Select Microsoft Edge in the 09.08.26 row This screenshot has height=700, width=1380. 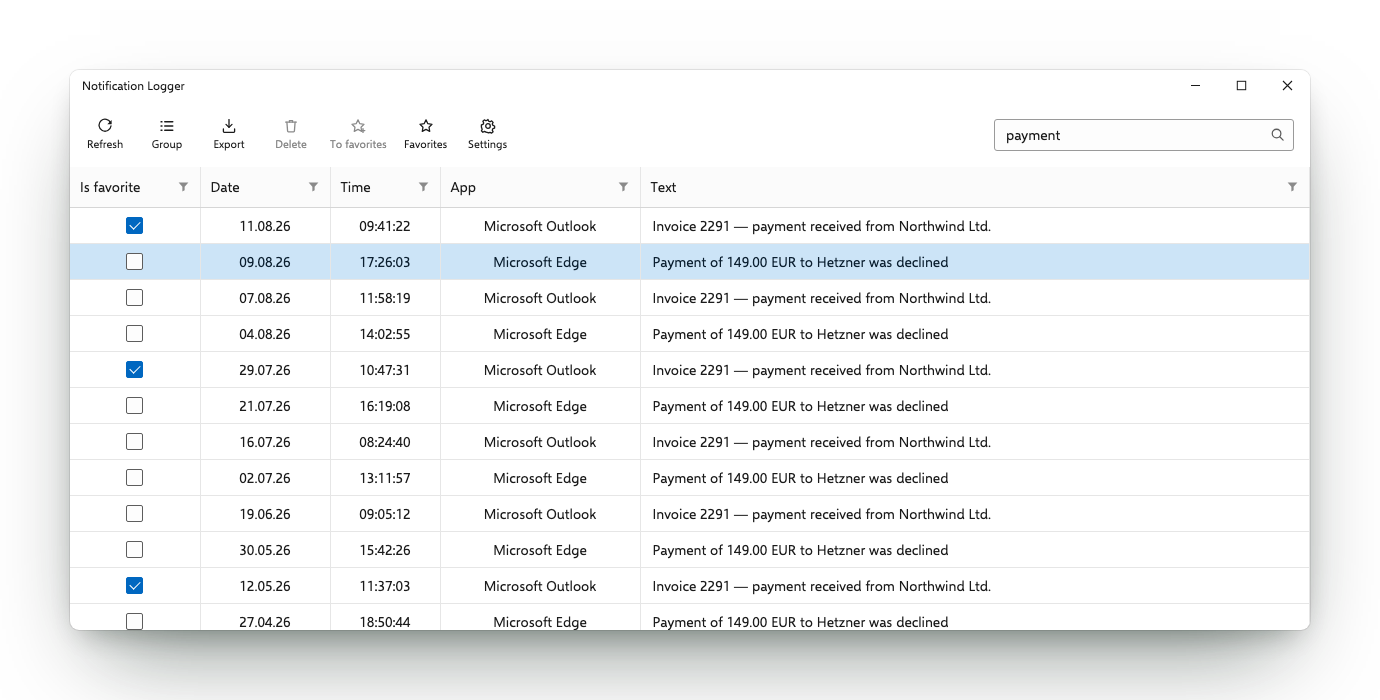(540, 262)
